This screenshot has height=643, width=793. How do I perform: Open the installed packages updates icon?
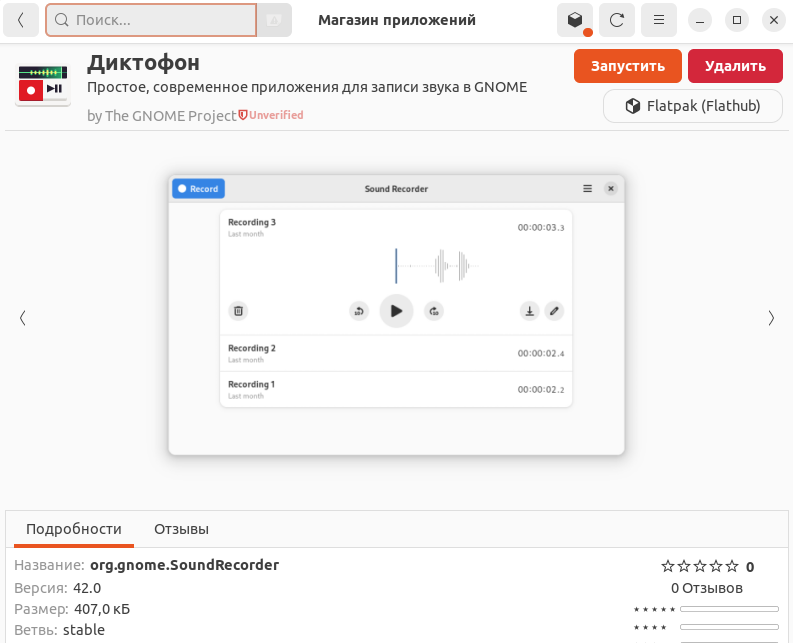tap(574, 20)
